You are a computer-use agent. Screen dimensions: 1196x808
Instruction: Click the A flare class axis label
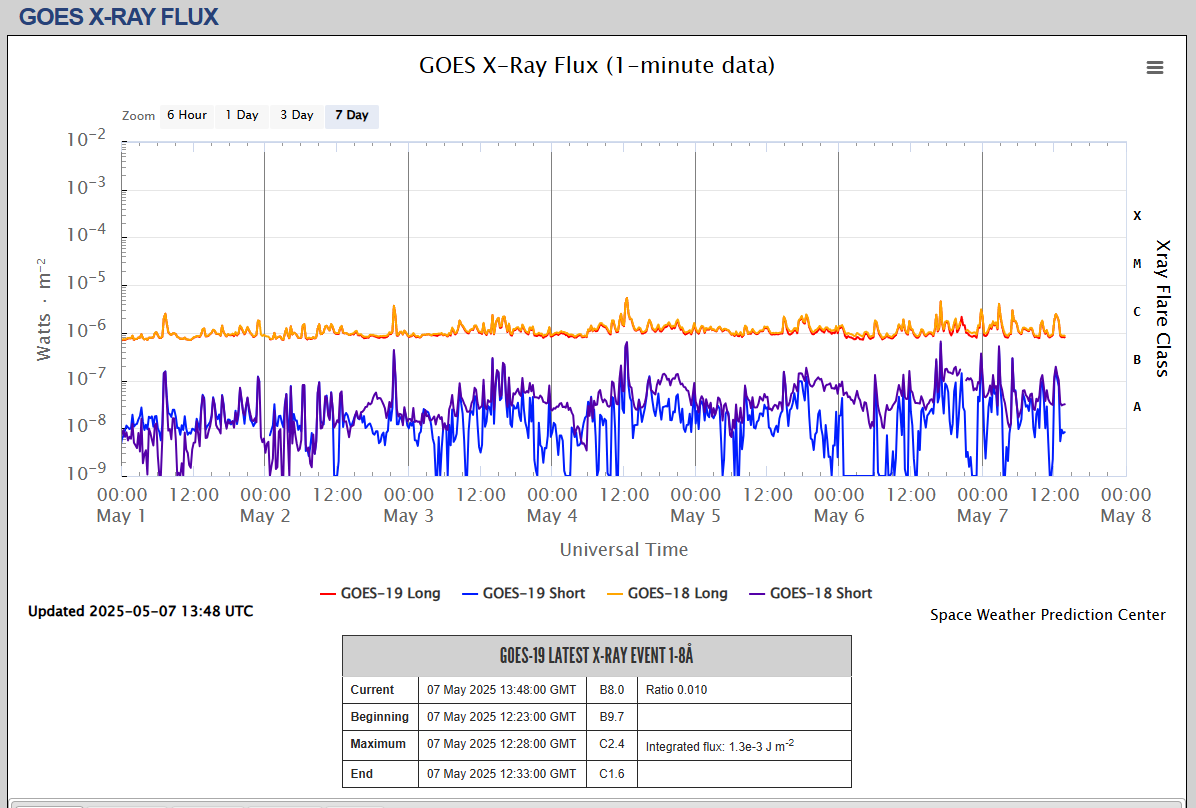pos(1137,407)
